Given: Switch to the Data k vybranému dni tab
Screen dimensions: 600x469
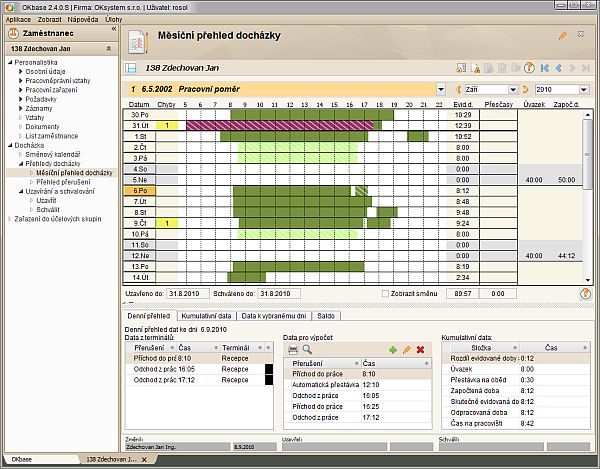Looking at the screenshot, I should pos(274,316).
